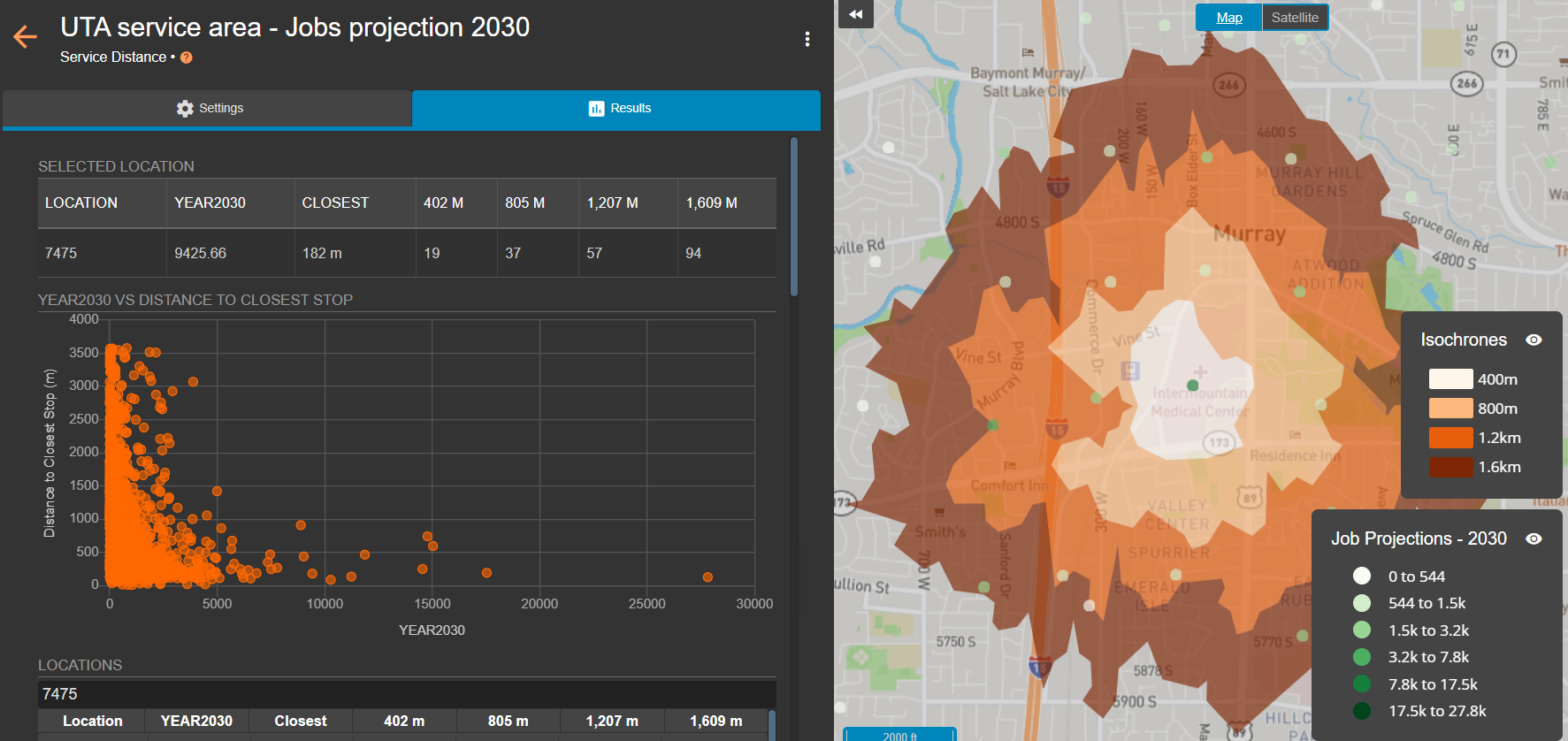Screen dimensions: 1568x741
Task: Open the three-dot options menu
Action: (x=807, y=39)
